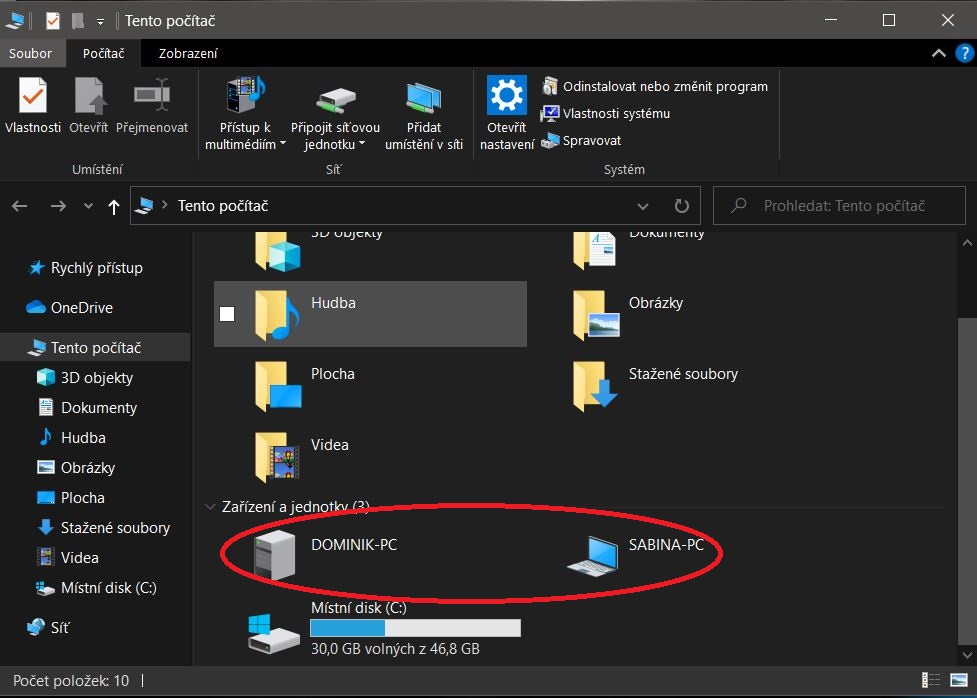Open Hudba in navigation pane

pyautogui.click(x=72, y=437)
